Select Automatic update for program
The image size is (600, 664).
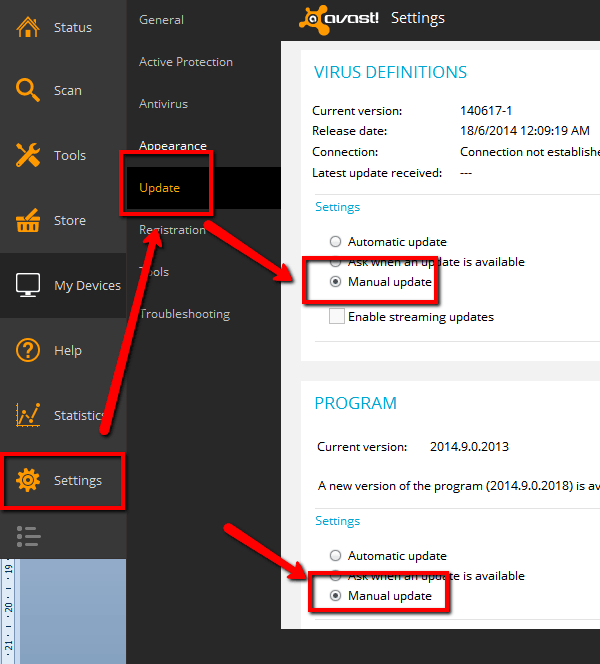335,556
